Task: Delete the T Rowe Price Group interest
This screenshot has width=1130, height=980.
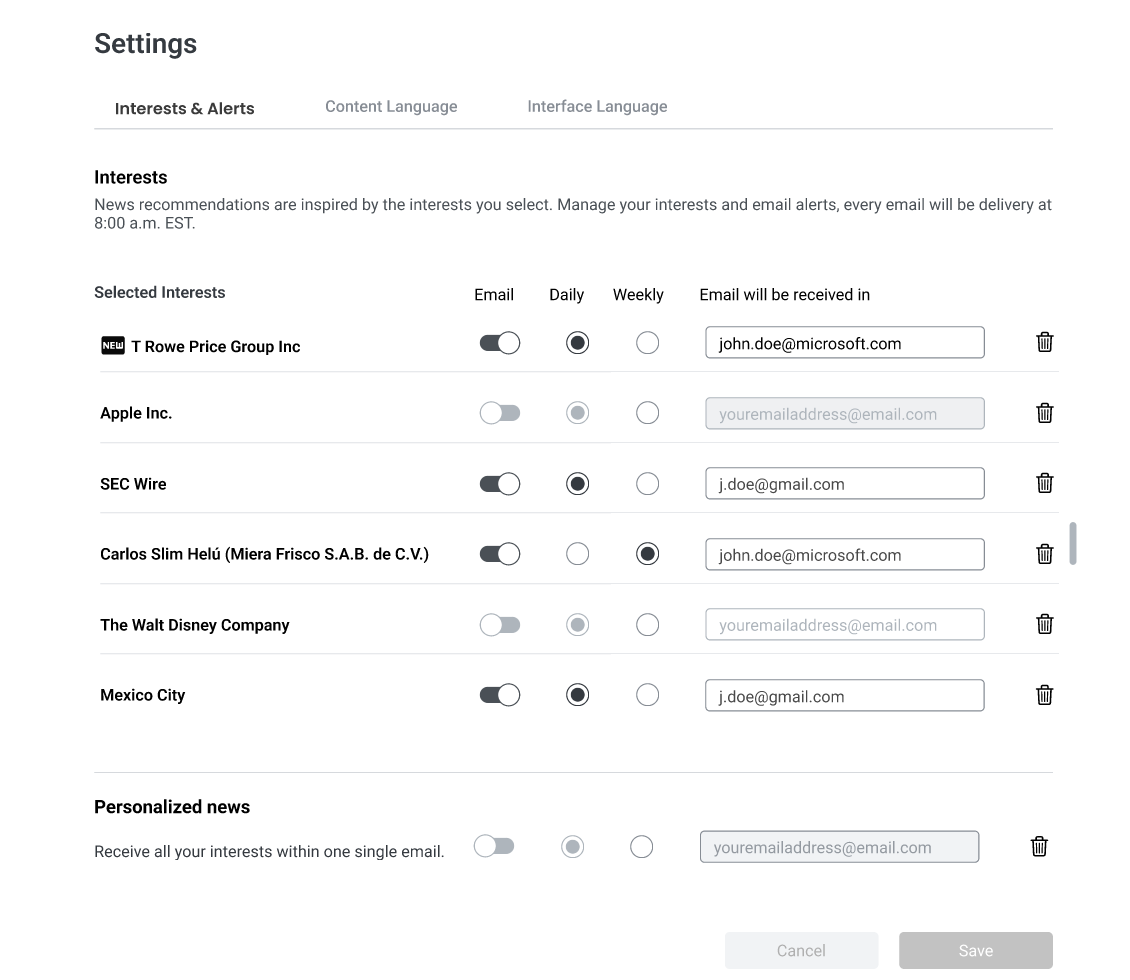Action: [1044, 342]
